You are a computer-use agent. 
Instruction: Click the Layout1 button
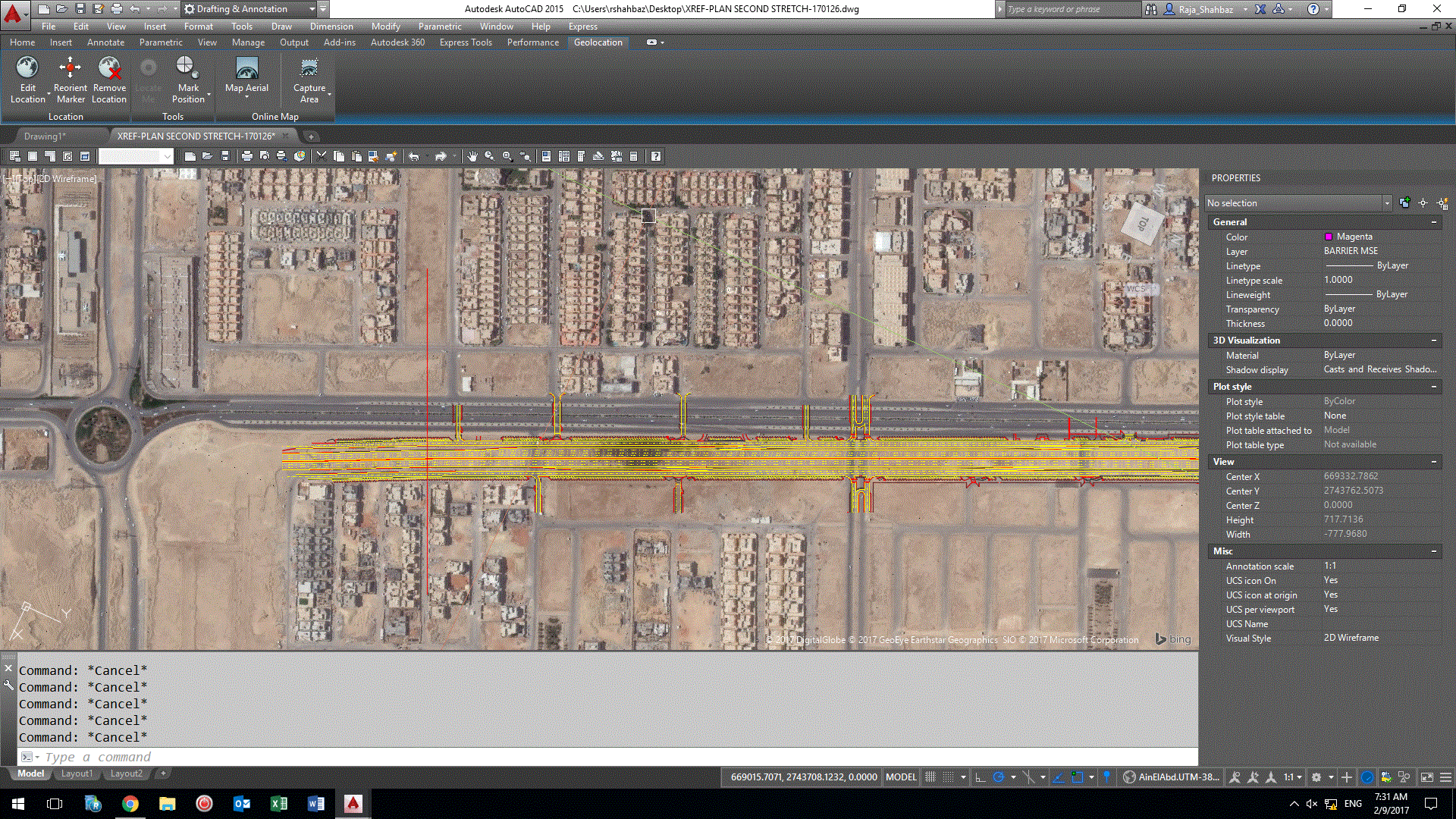click(77, 773)
